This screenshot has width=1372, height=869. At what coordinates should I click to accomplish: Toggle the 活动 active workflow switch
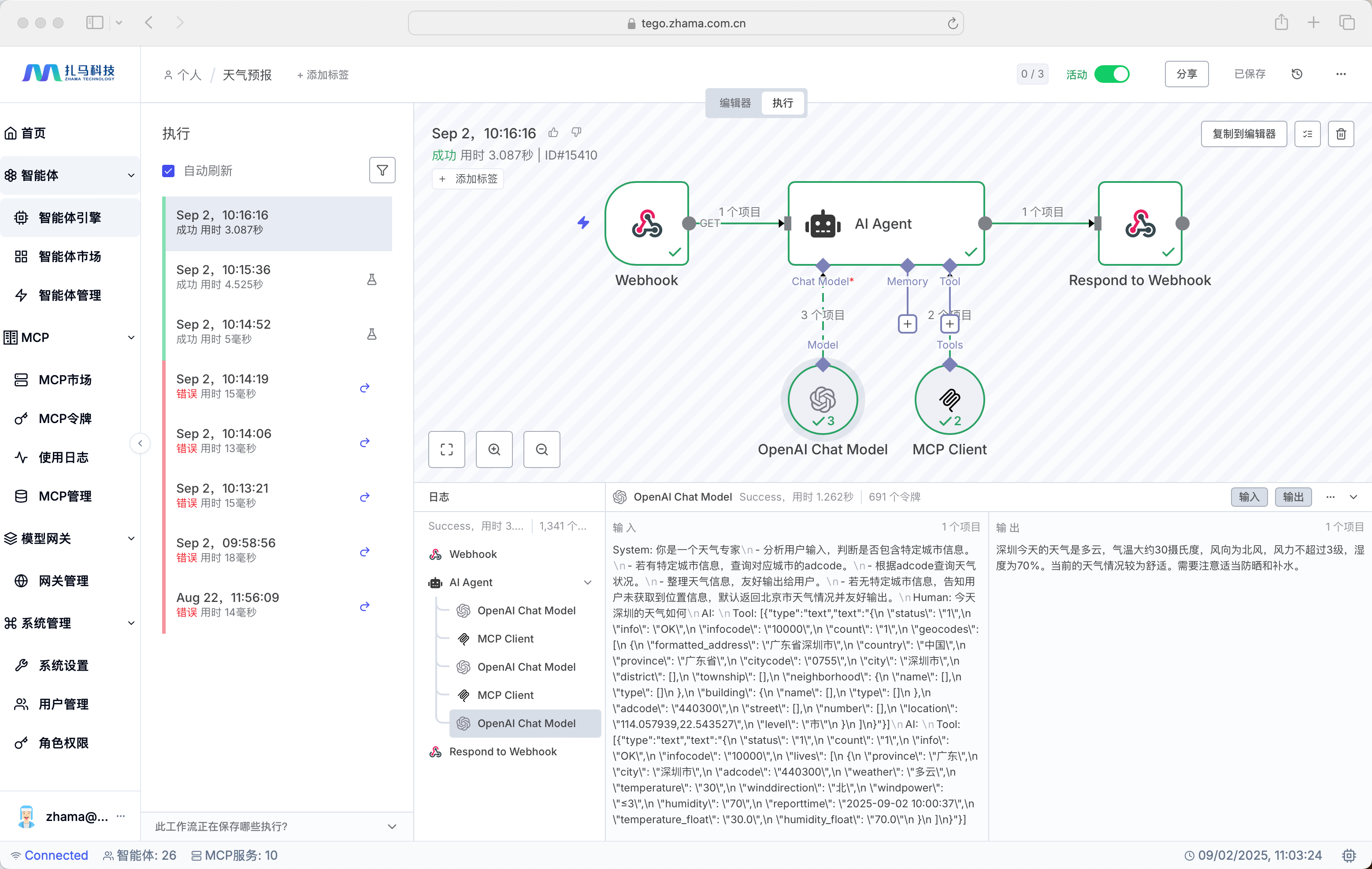[1111, 74]
